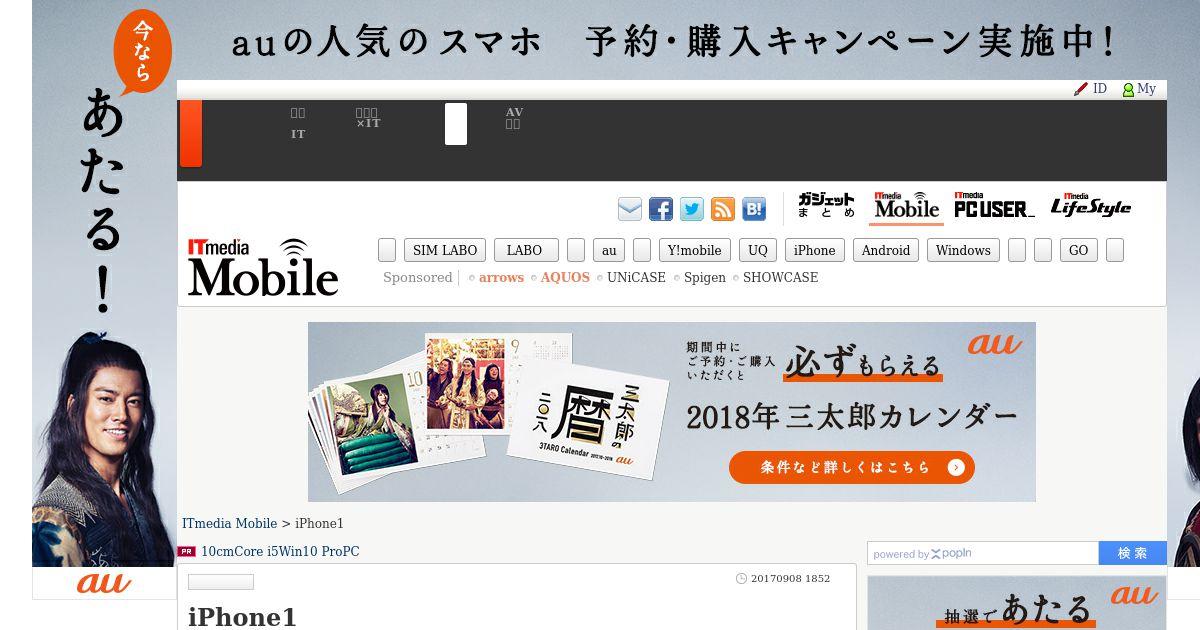
Task: Click the au lottery ad in right sidebar
Action: [x=1017, y=603]
